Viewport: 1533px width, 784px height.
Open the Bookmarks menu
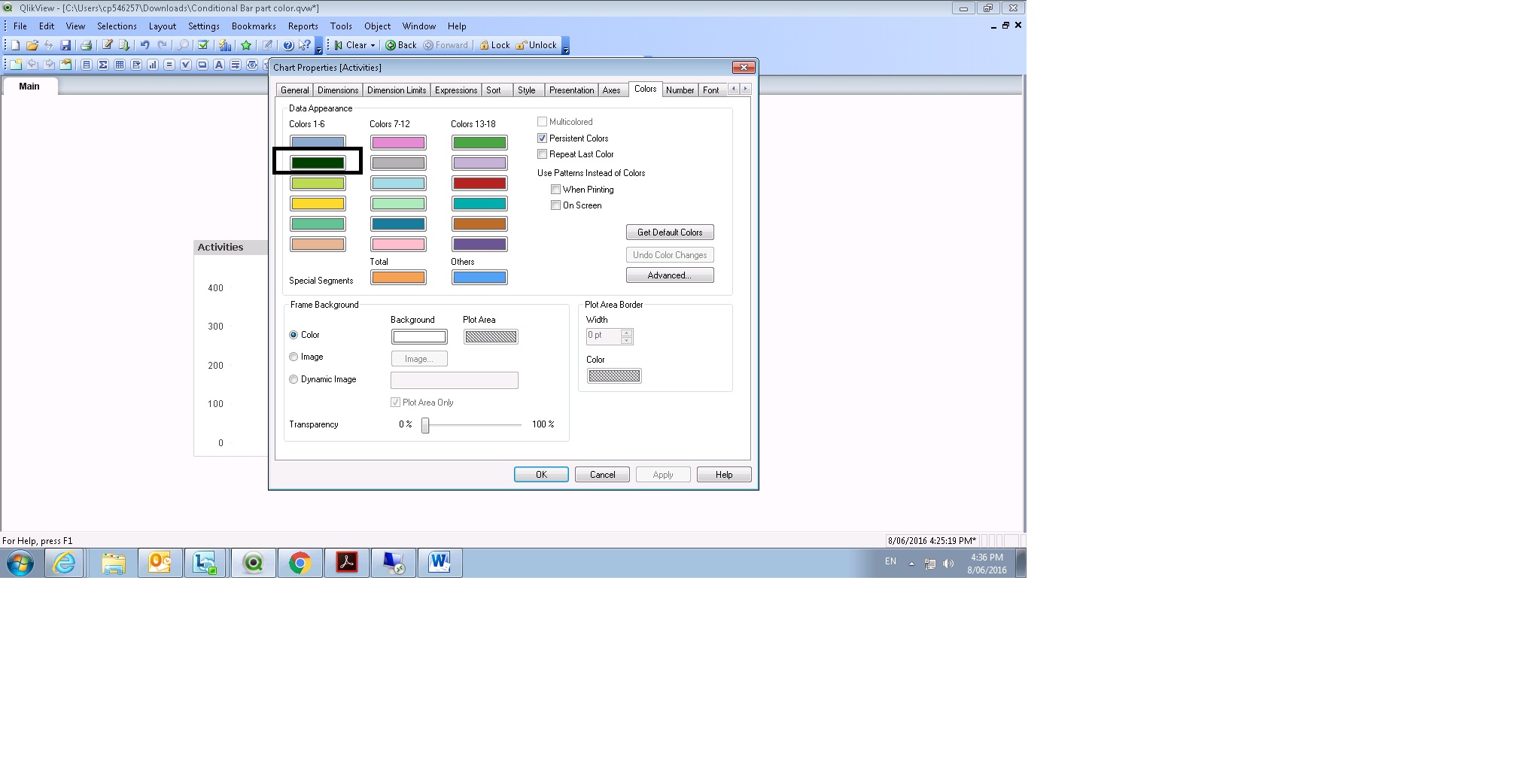[254, 26]
